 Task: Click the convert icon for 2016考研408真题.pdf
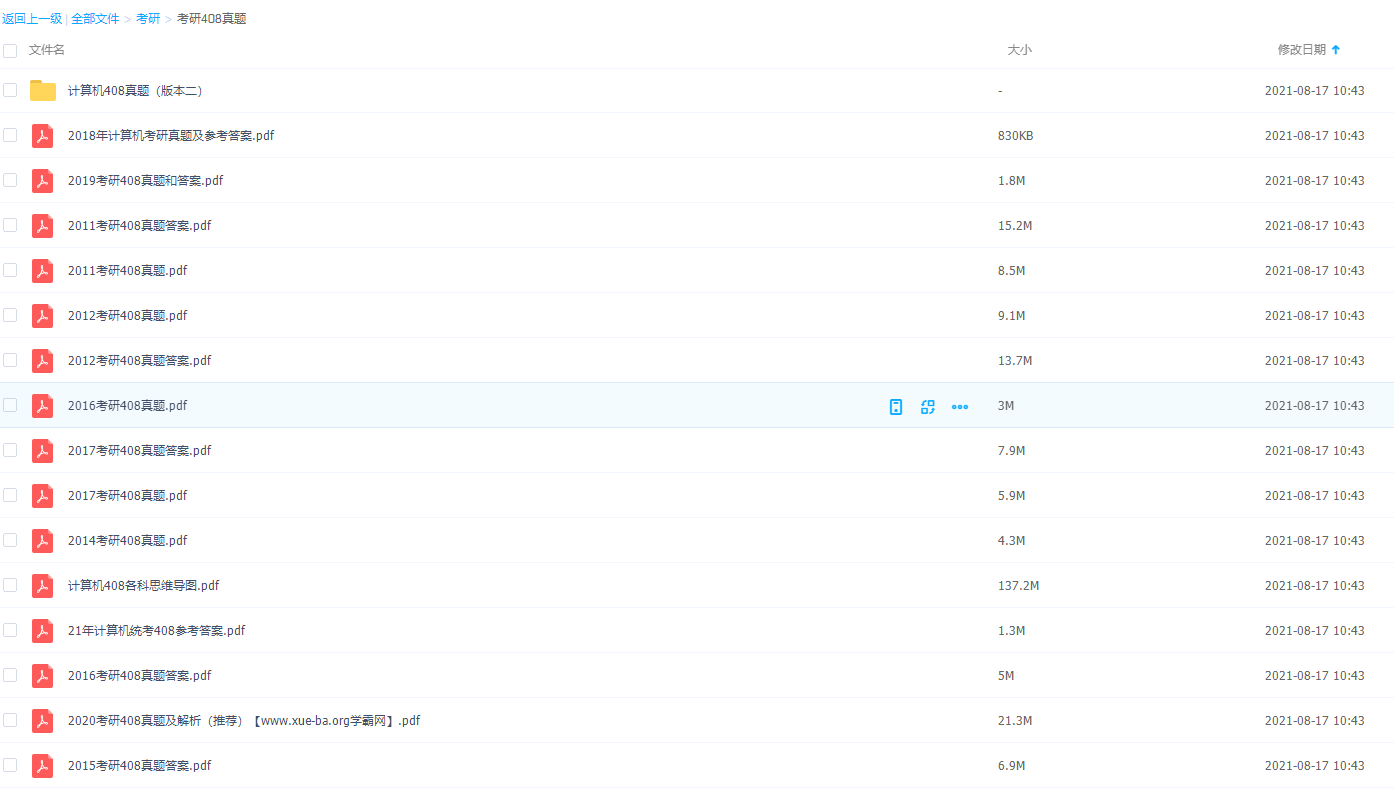[x=928, y=406]
